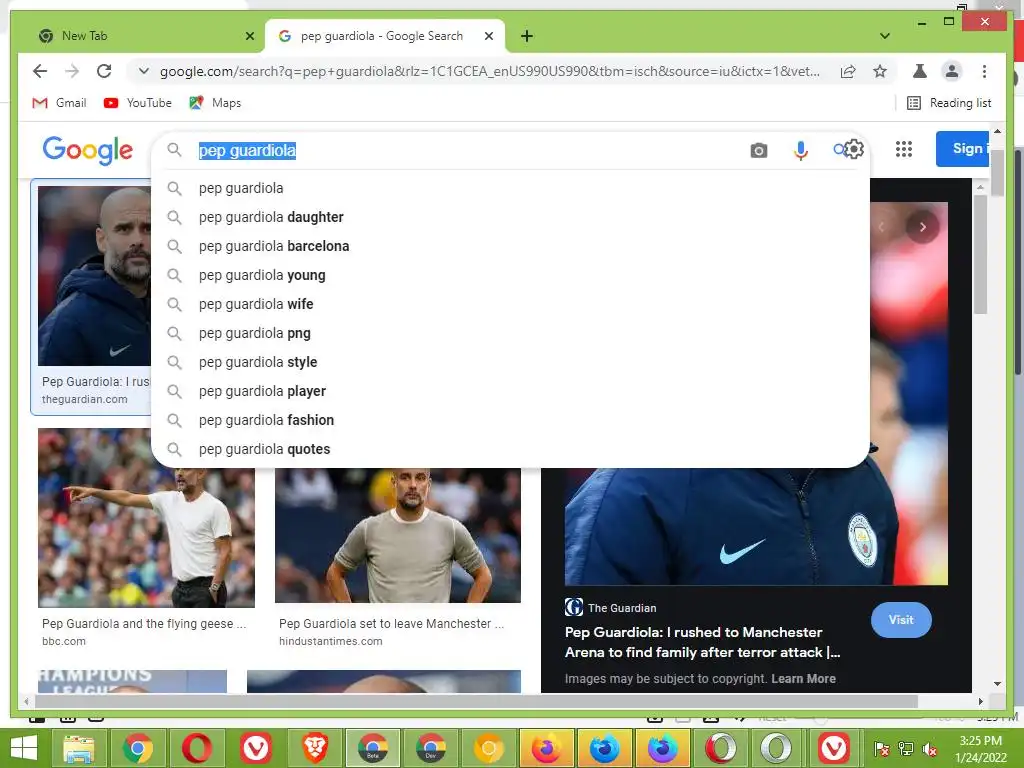The image size is (1024, 768).
Task: Pick suggestion pep guardiola style
Action: pyautogui.click(x=510, y=362)
